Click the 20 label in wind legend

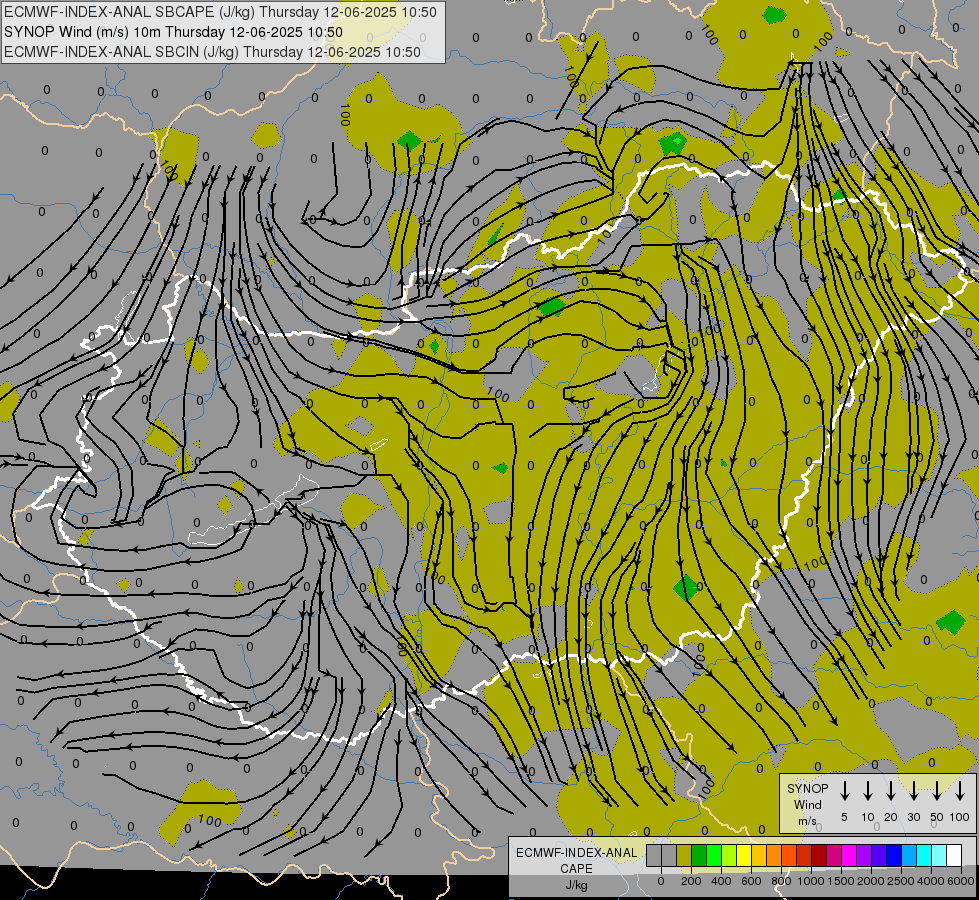(x=891, y=817)
